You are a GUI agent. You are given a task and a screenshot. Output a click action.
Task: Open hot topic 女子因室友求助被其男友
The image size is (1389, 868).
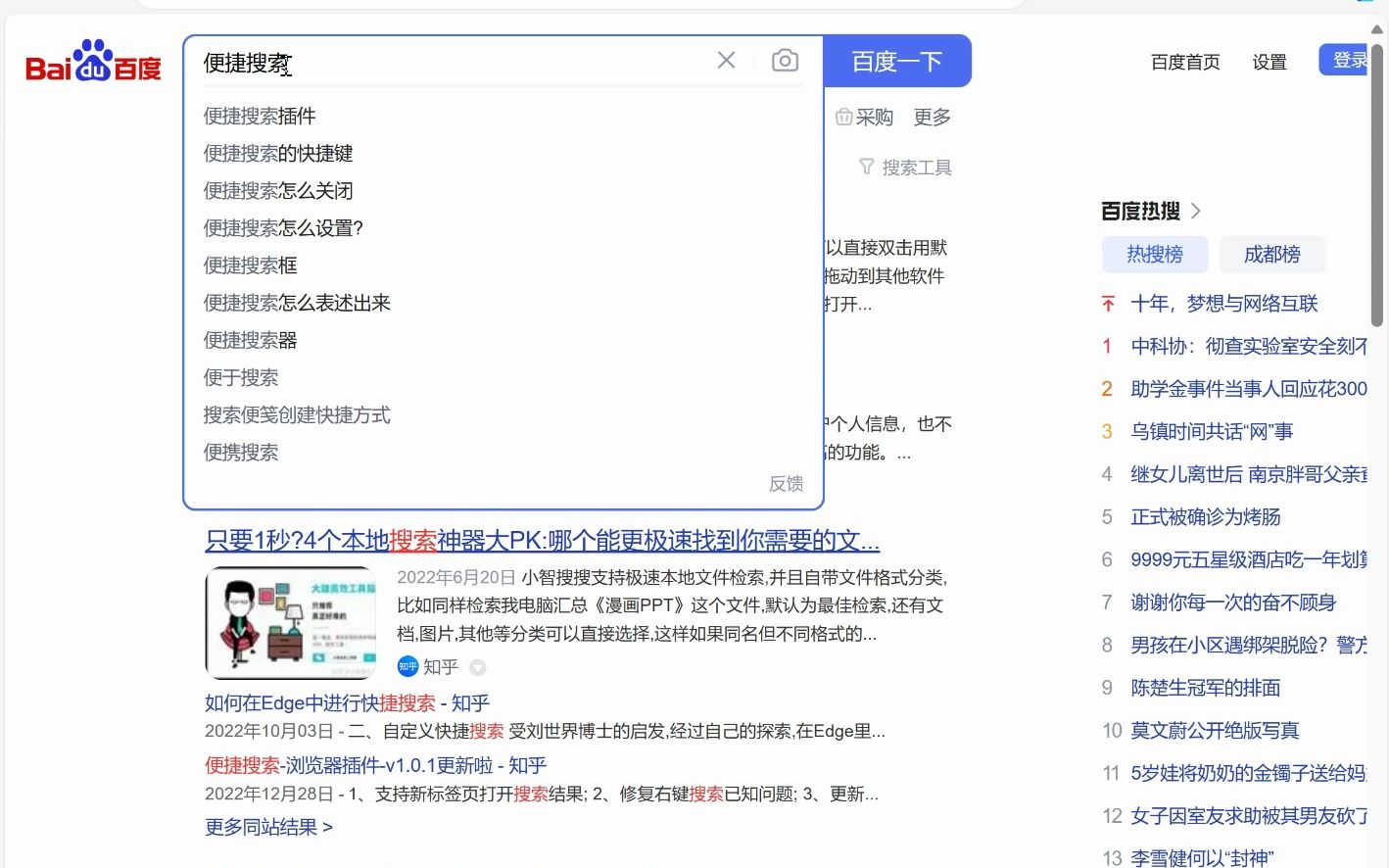1249,815
